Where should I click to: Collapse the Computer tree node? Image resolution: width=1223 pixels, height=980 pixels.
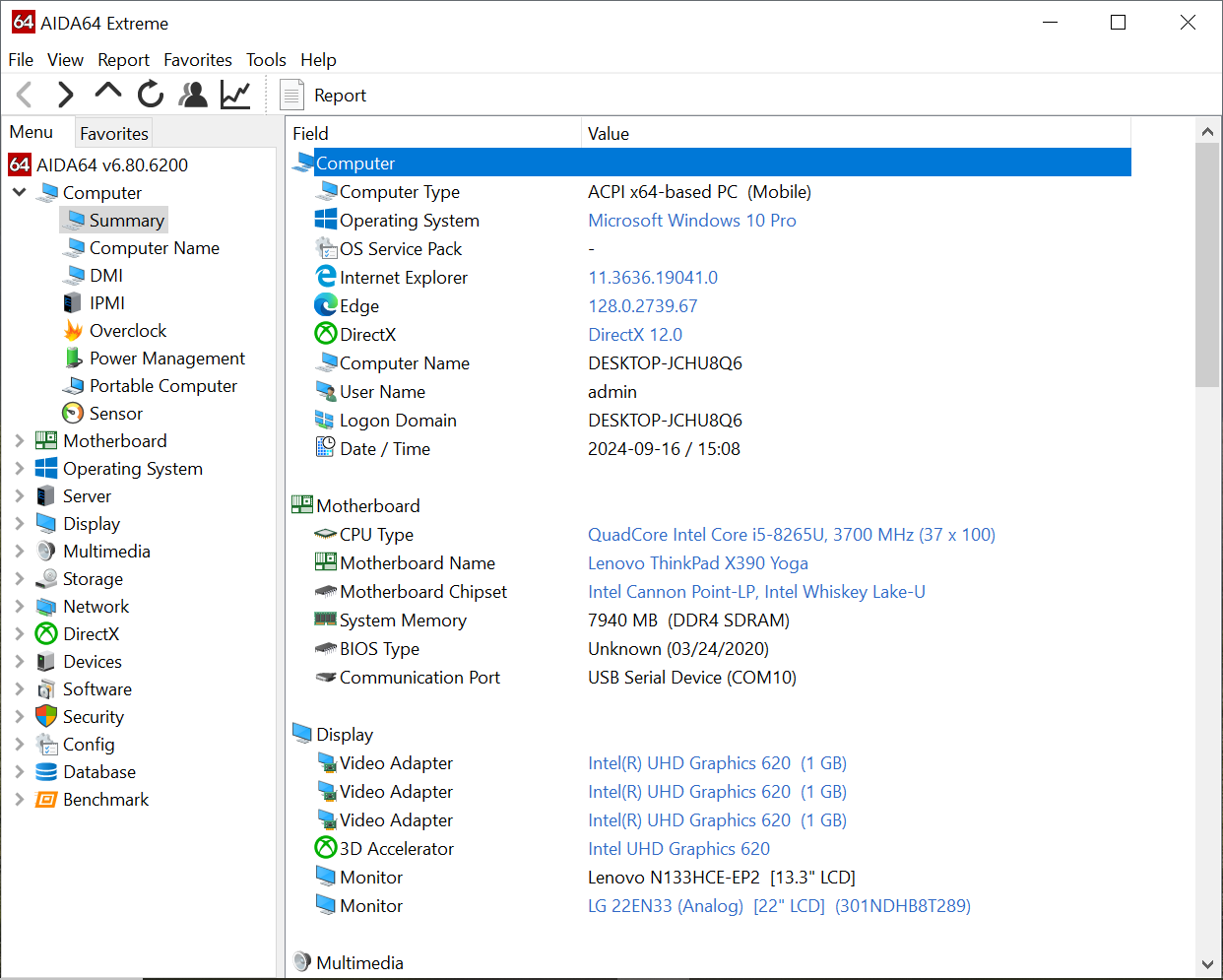pyautogui.click(x=19, y=192)
